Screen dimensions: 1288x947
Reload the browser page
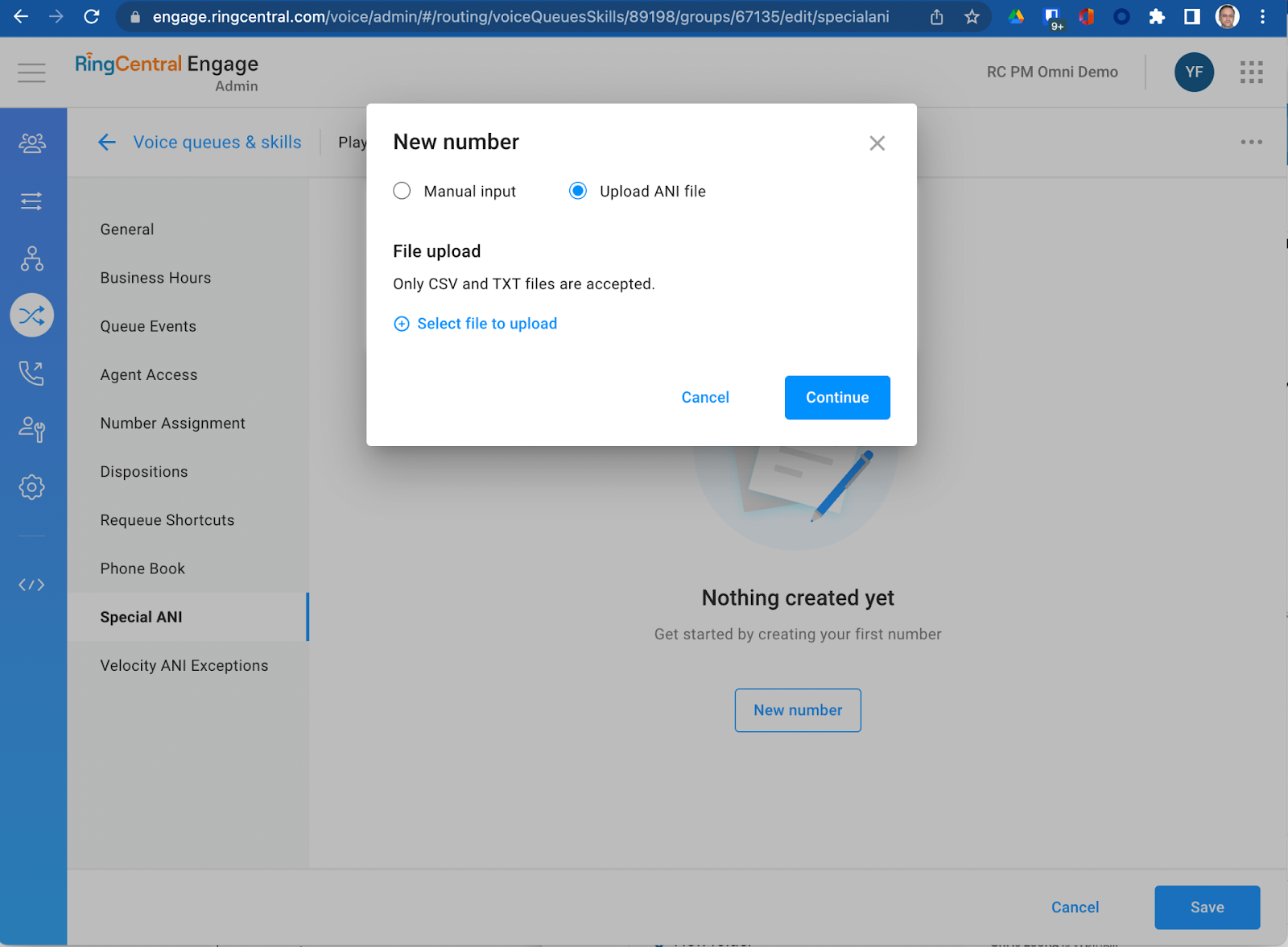pos(92,16)
